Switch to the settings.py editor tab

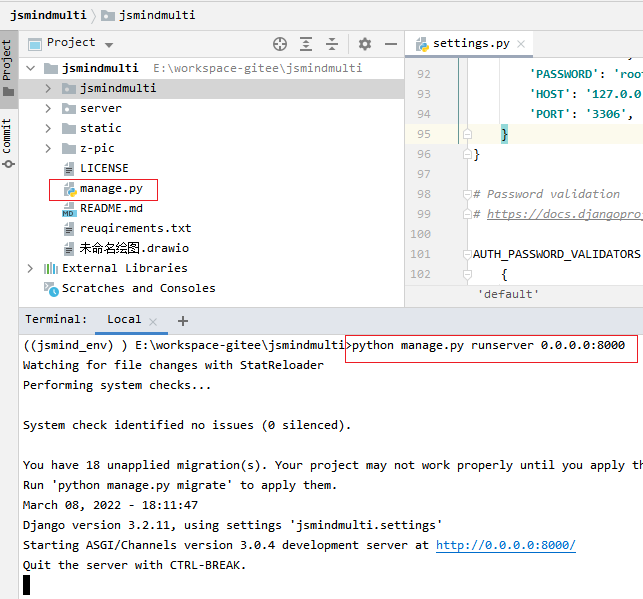pyautogui.click(x=471, y=43)
